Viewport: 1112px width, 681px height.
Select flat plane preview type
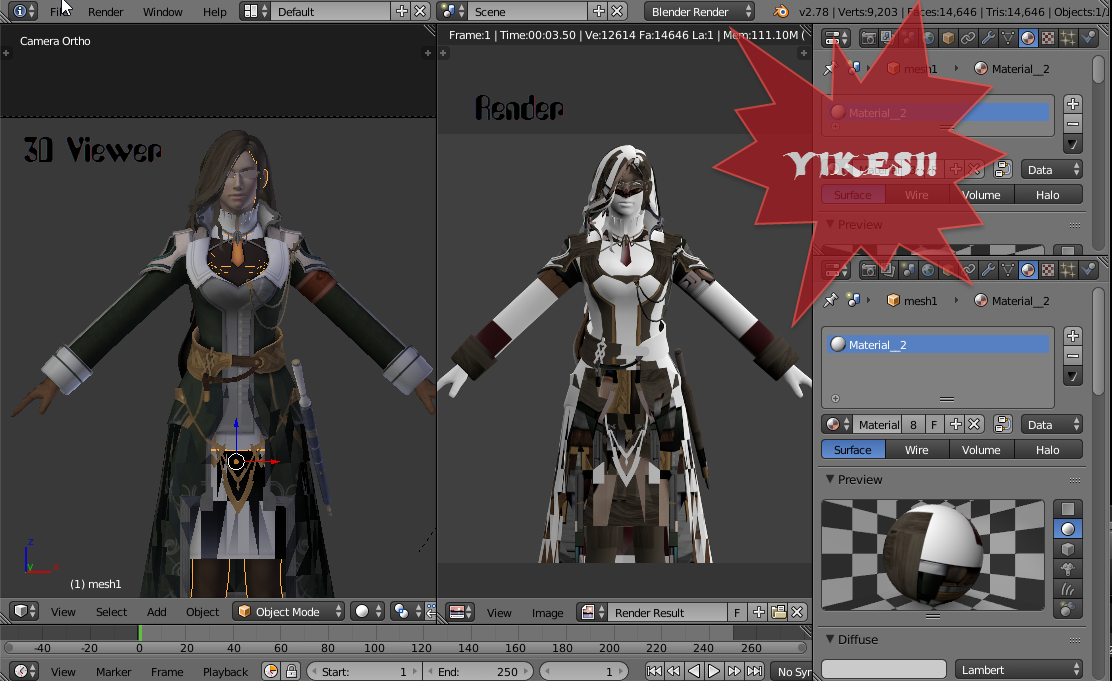[1067, 509]
